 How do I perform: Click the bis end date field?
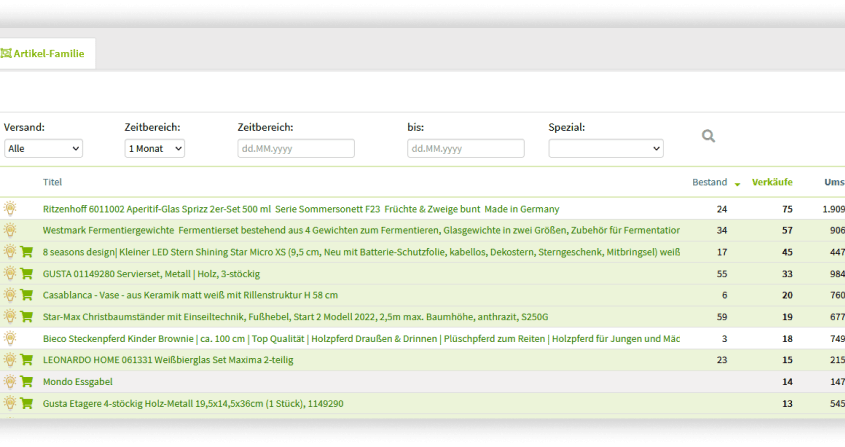[x=466, y=148]
